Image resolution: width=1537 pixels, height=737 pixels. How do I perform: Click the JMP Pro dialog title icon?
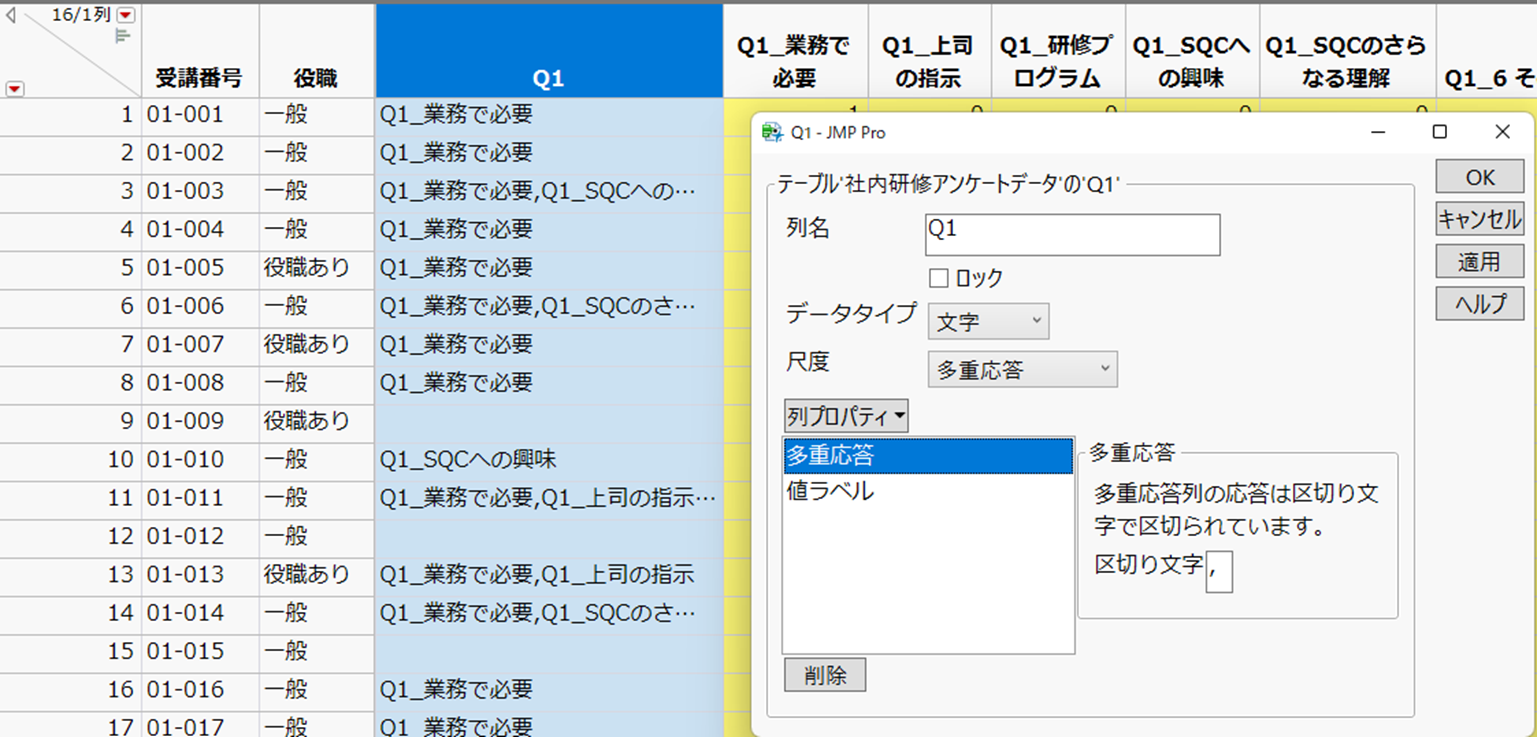(772, 132)
